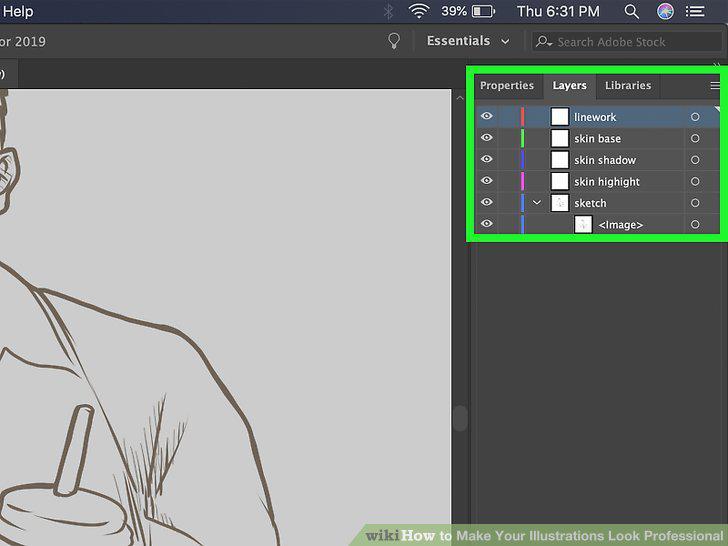Viewport: 728px width, 546px height.
Task: Switch to the Properties tab
Action: [507, 86]
